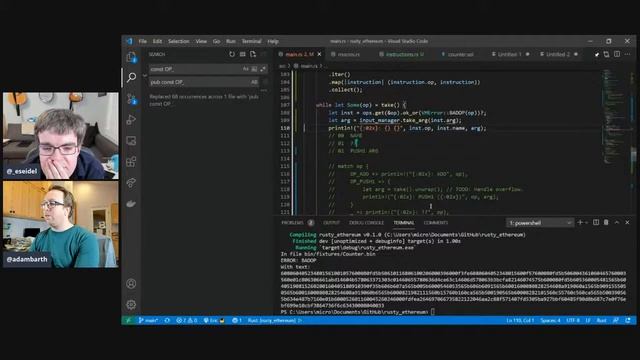Click Ln/Col cursor position in status bar
This screenshot has height=360, width=640.
click(x=520, y=320)
